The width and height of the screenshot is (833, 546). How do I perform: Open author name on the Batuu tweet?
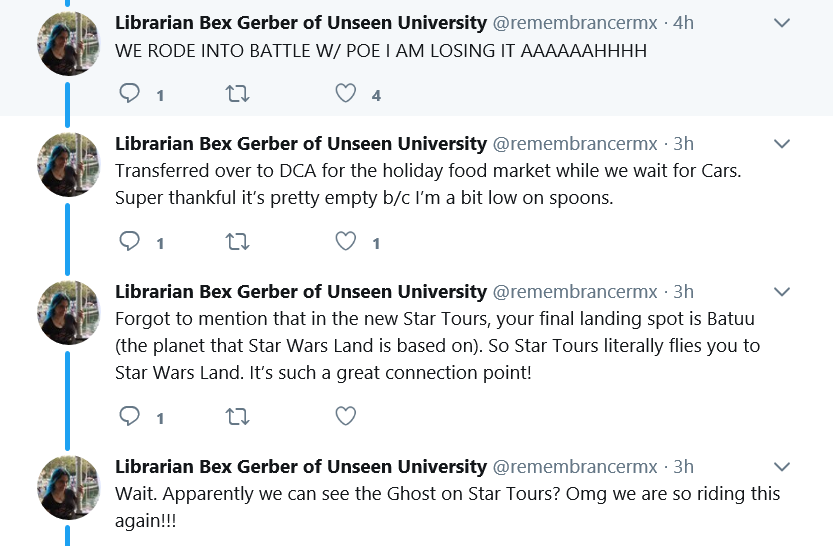tap(301, 292)
